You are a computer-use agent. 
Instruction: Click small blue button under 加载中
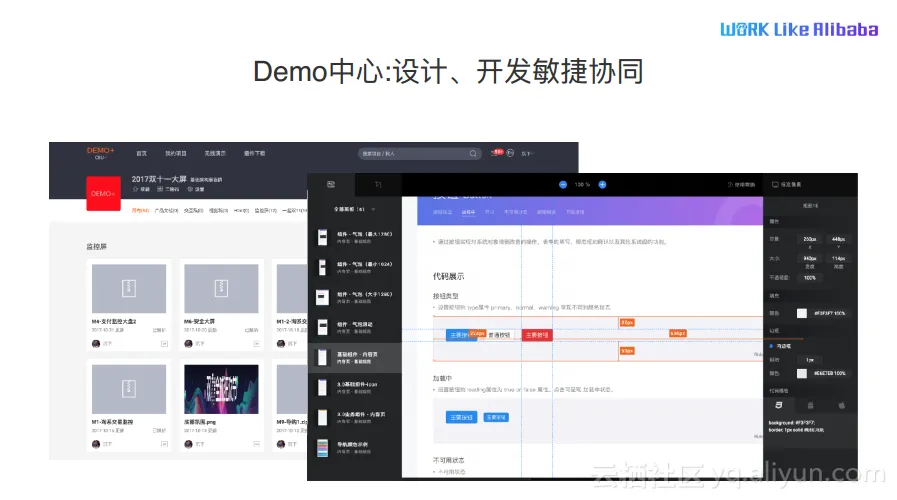(496, 418)
